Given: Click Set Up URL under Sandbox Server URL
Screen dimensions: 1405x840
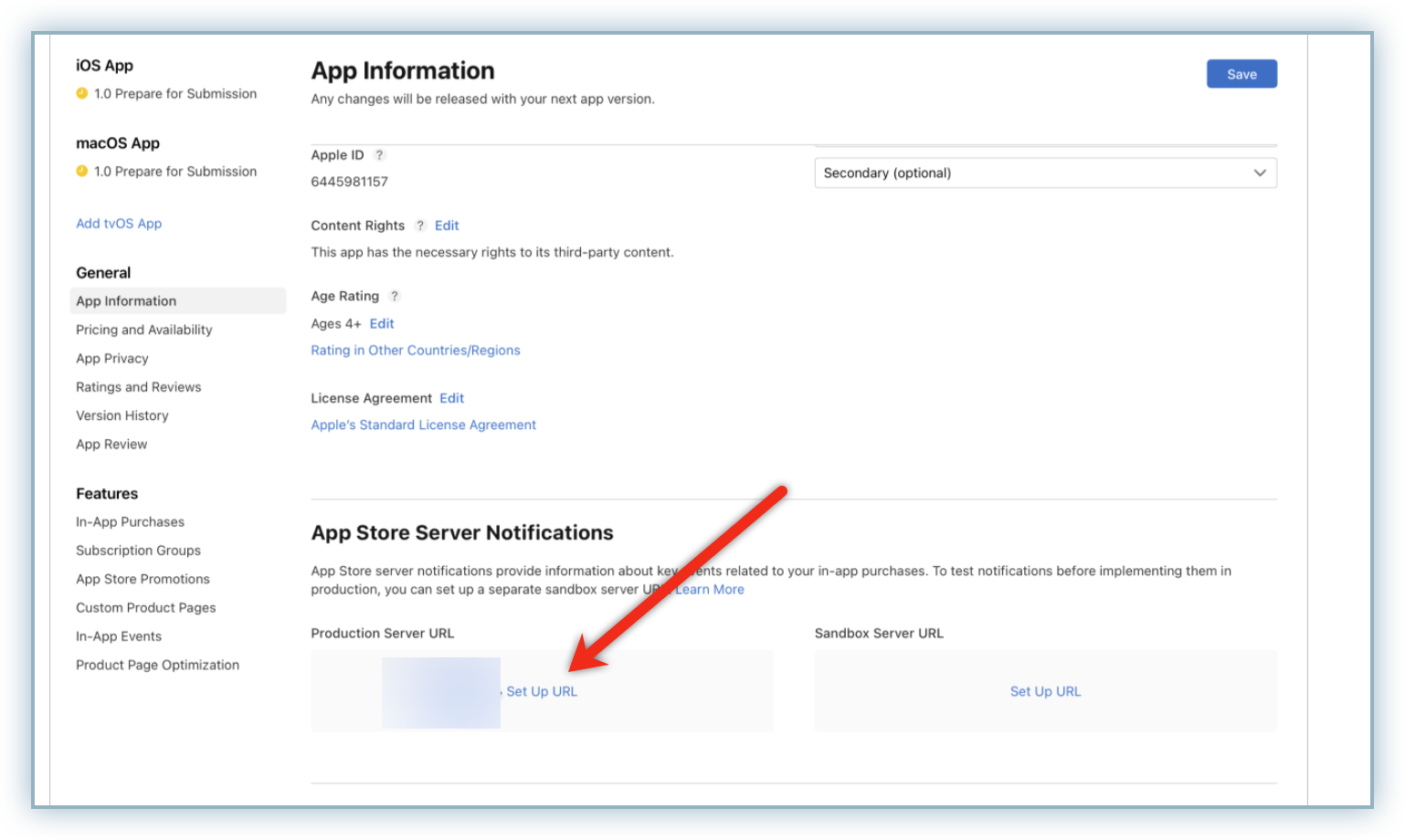Looking at the screenshot, I should pyautogui.click(x=1045, y=691).
